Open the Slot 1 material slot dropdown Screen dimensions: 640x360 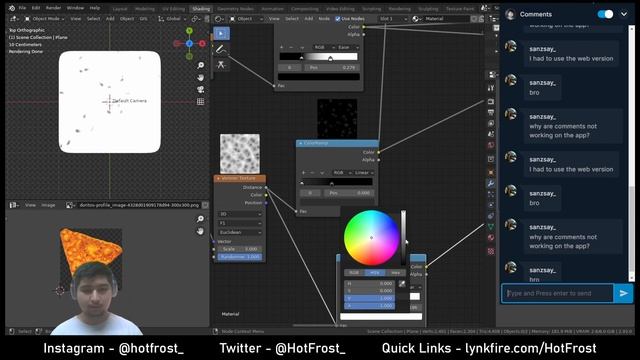tap(393, 19)
